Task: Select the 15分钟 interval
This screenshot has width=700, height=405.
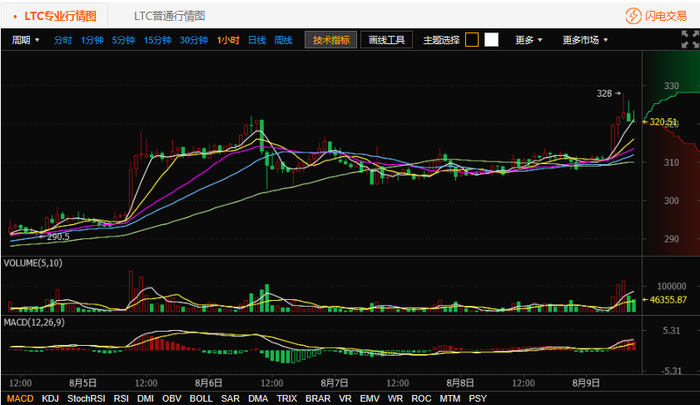Action: pos(157,40)
